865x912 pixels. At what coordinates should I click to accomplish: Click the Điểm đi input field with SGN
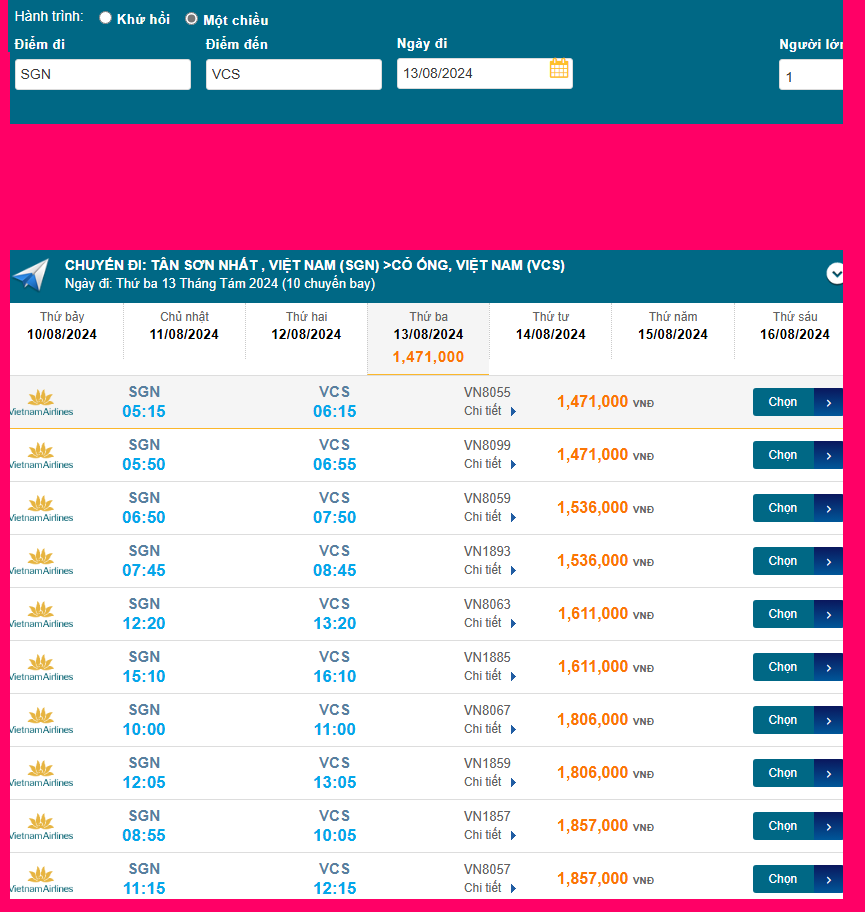102,74
